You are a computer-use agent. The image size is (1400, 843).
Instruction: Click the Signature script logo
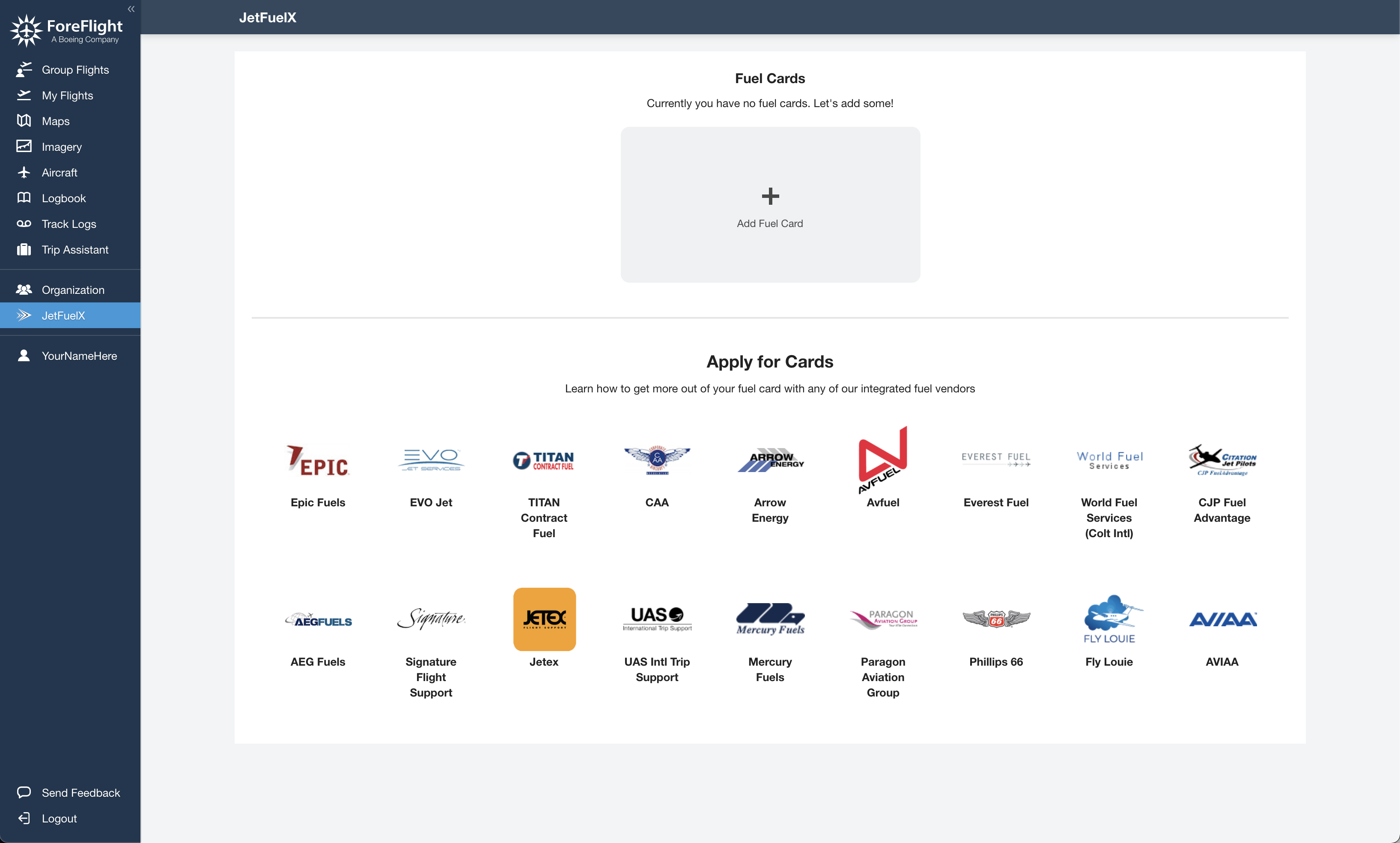pyautogui.click(x=431, y=619)
